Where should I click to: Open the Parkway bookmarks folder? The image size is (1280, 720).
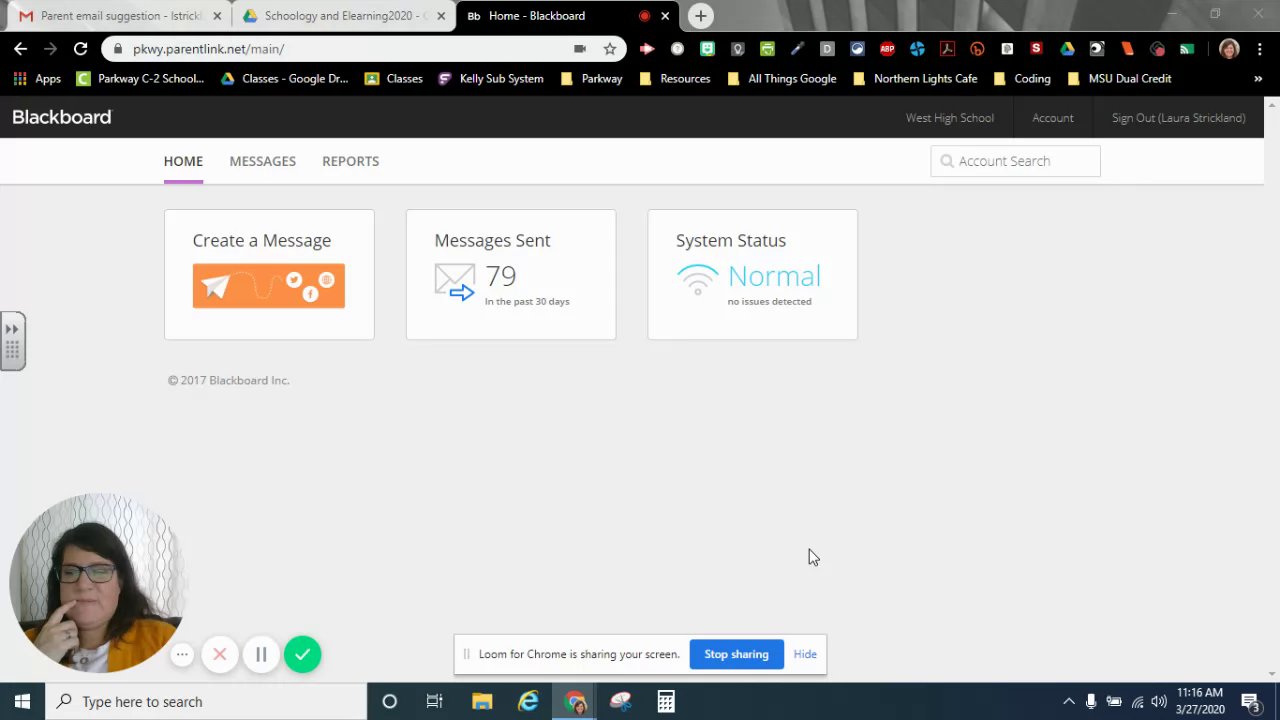[x=591, y=78]
